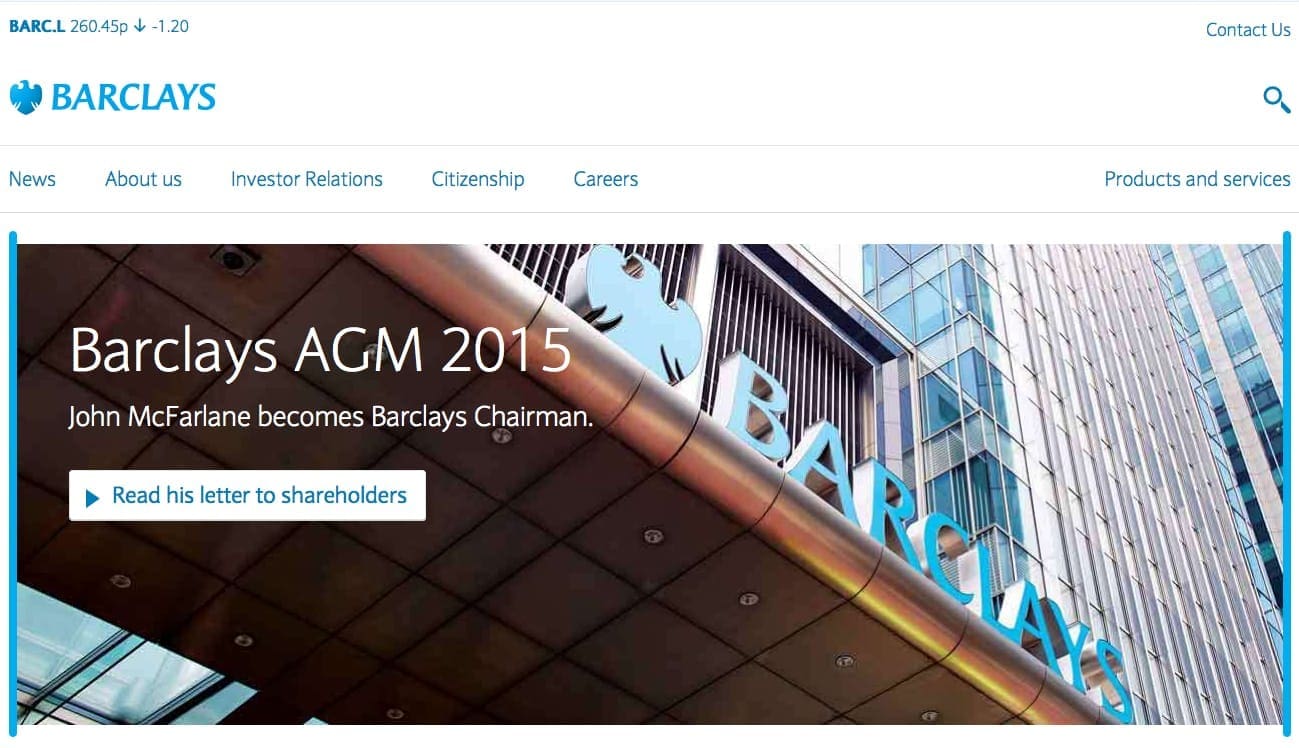Screen dimensions: 1299x748
Task: Click John McFarlane becomes Barclays Chairman text
Action: point(331,417)
